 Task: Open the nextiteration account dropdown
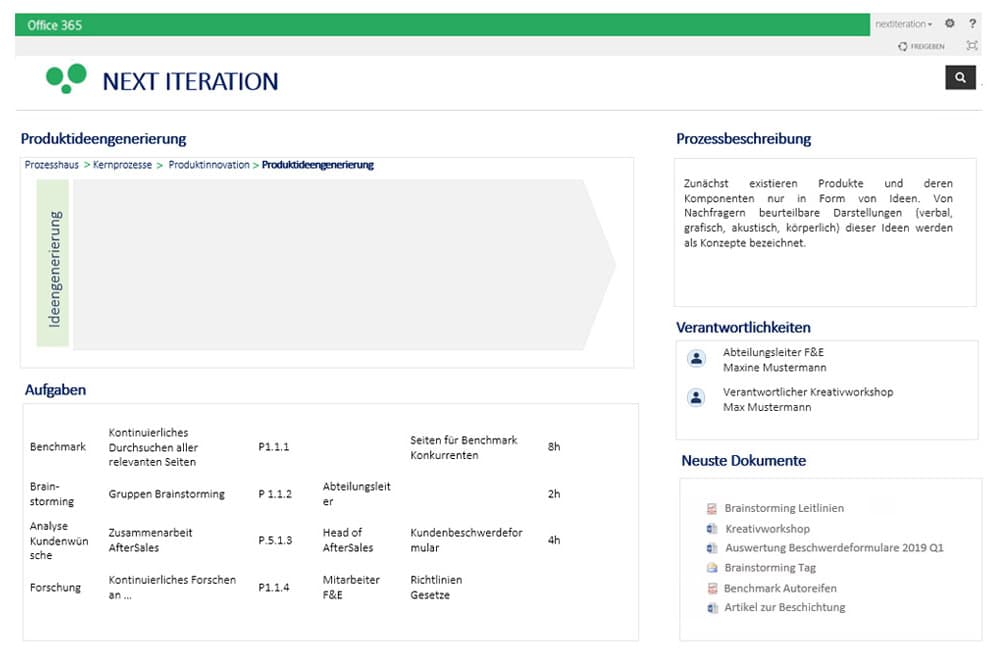click(903, 24)
